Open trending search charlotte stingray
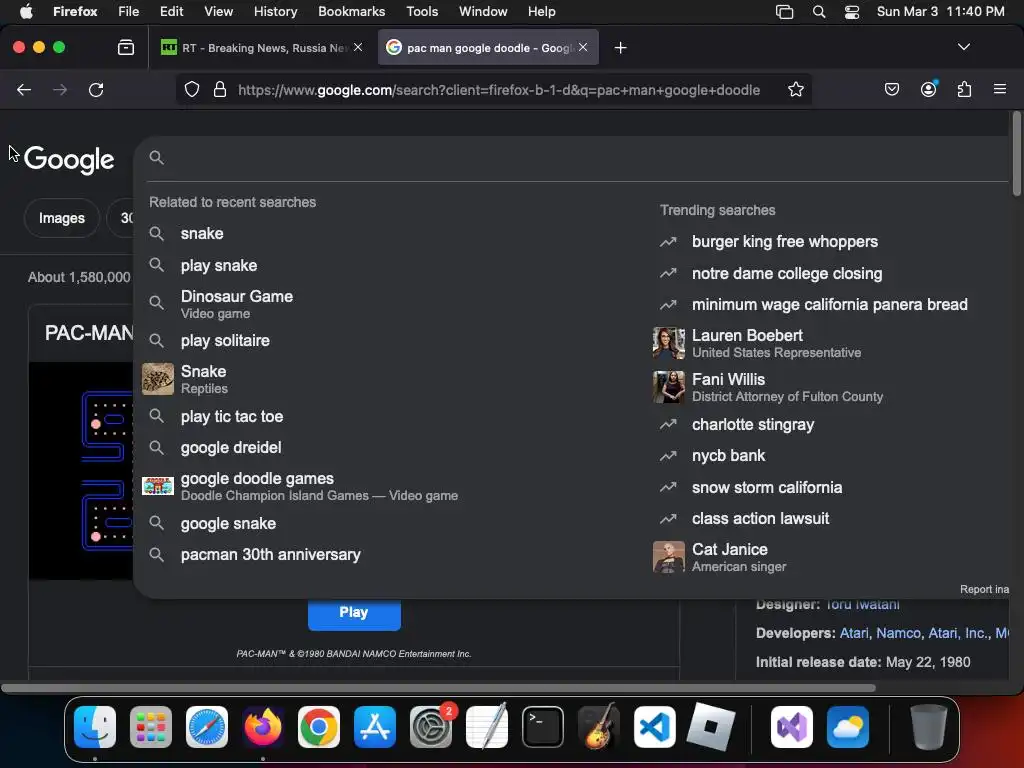Viewport: 1024px width, 768px height. [752, 424]
